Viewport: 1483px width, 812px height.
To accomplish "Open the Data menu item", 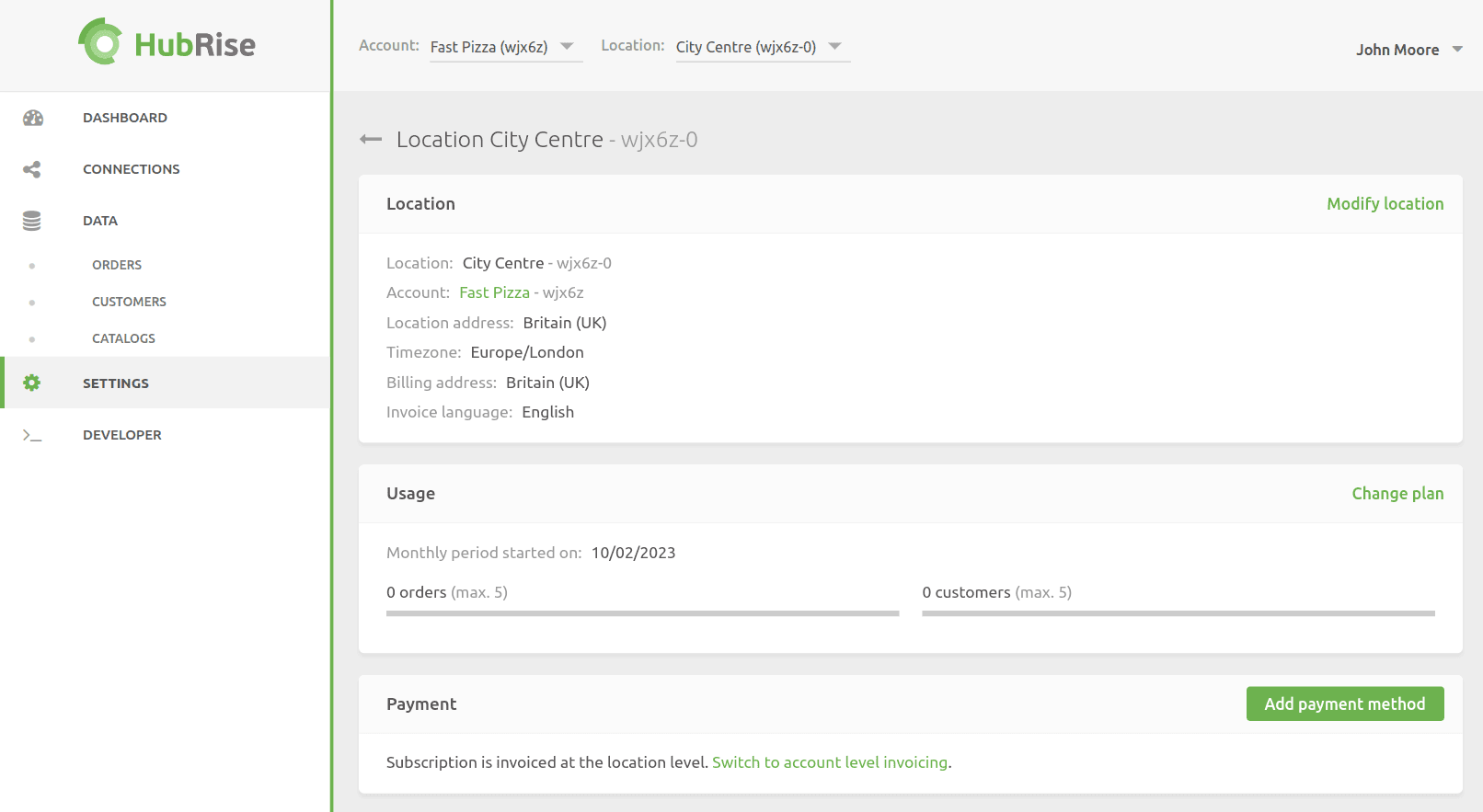I will click(166, 221).
